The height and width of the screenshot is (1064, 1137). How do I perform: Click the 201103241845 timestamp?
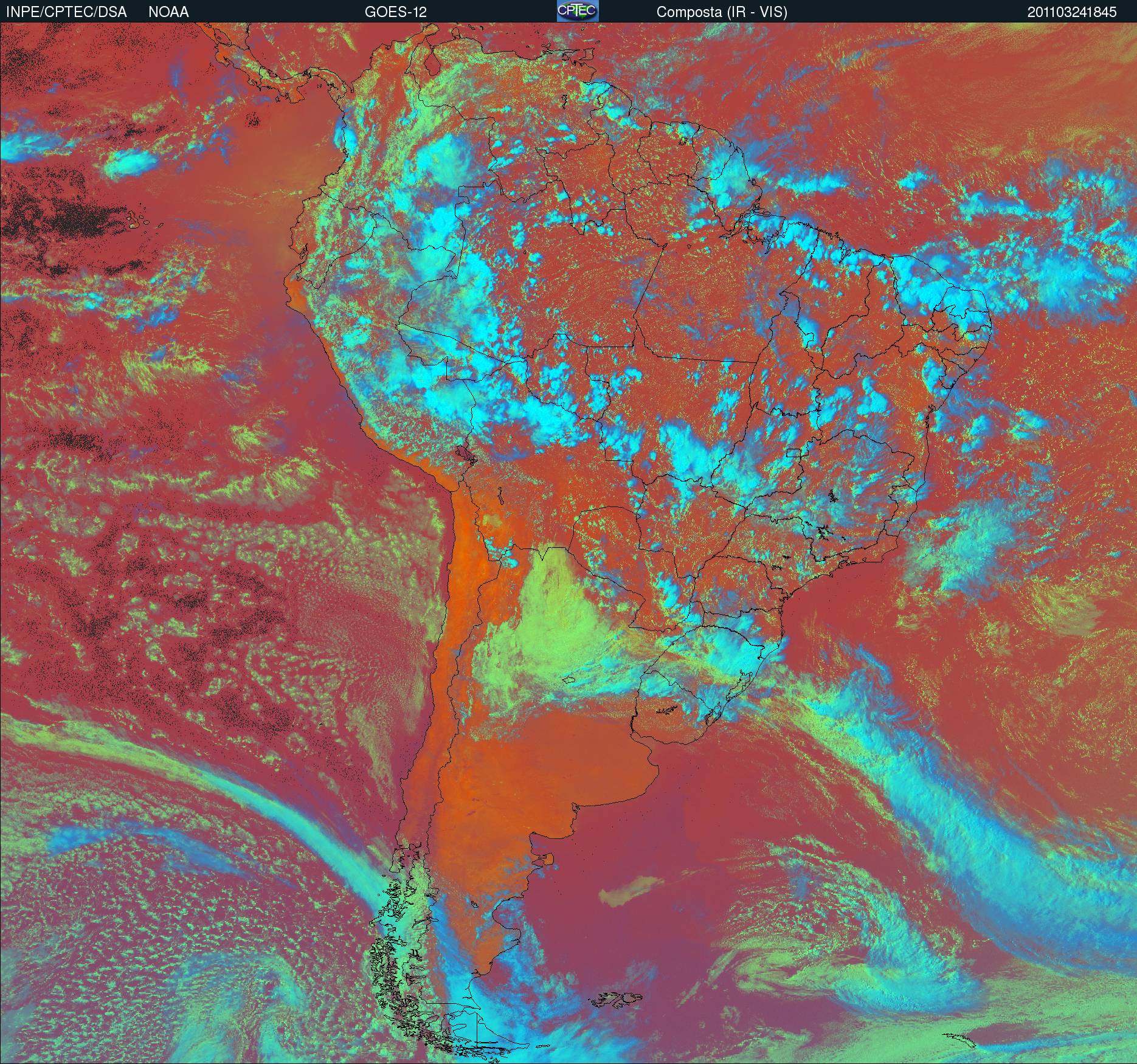1072,12
